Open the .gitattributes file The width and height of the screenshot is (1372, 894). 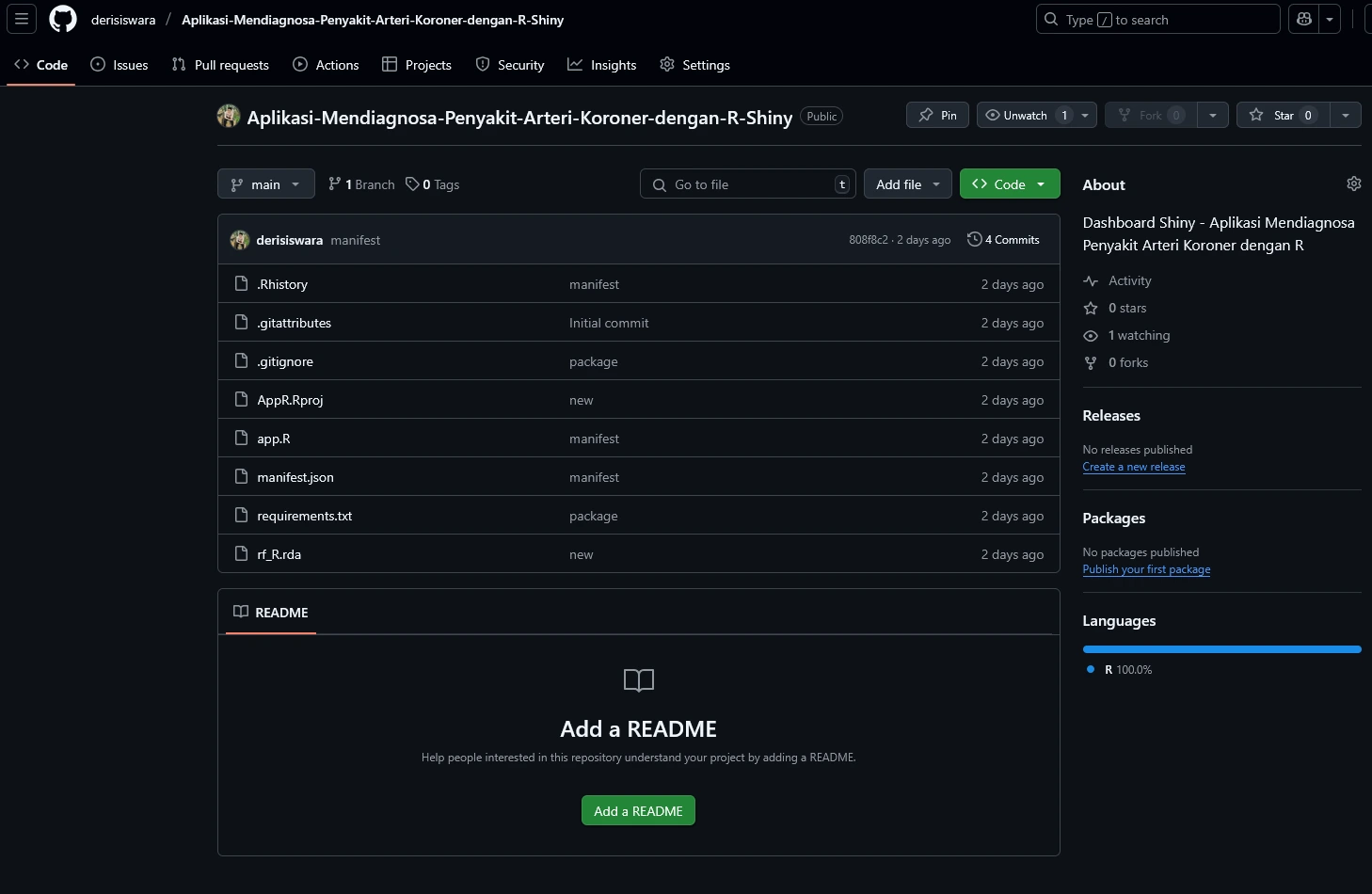pos(295,323)
